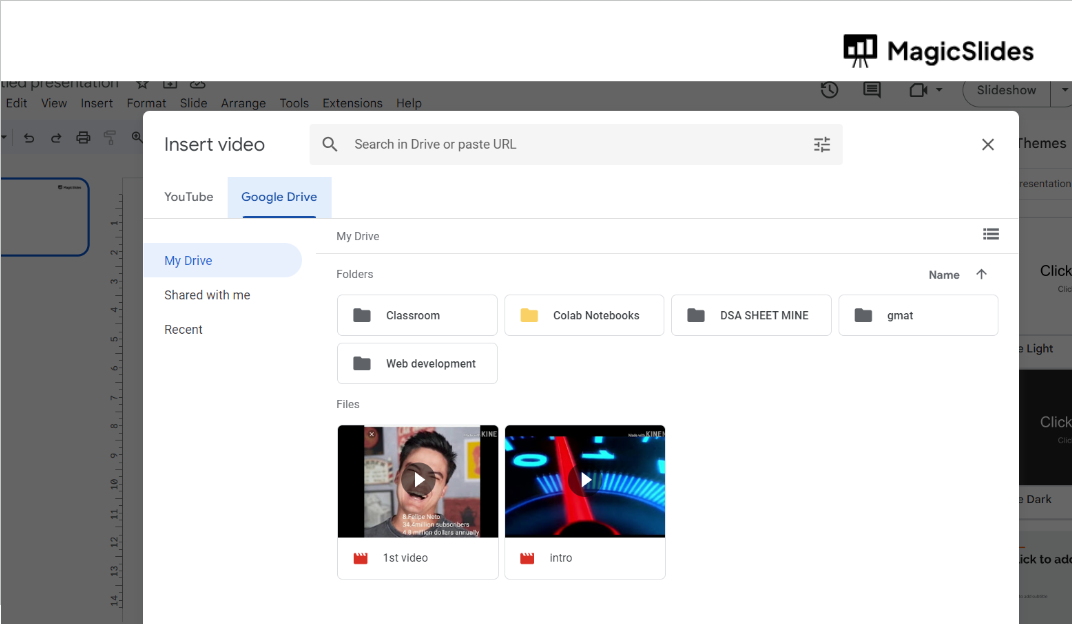This screenshot has width=1072, height=624.
Task: Select the 1st video thumbnail
Action: (418, 482)
